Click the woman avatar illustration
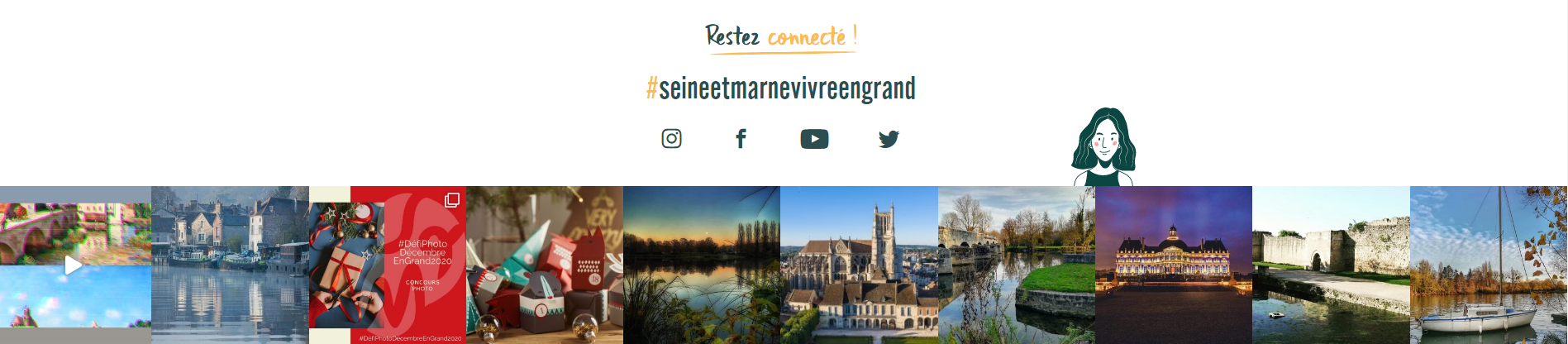The height and width of the screenshot is (344, 1568). [1103, 147]
